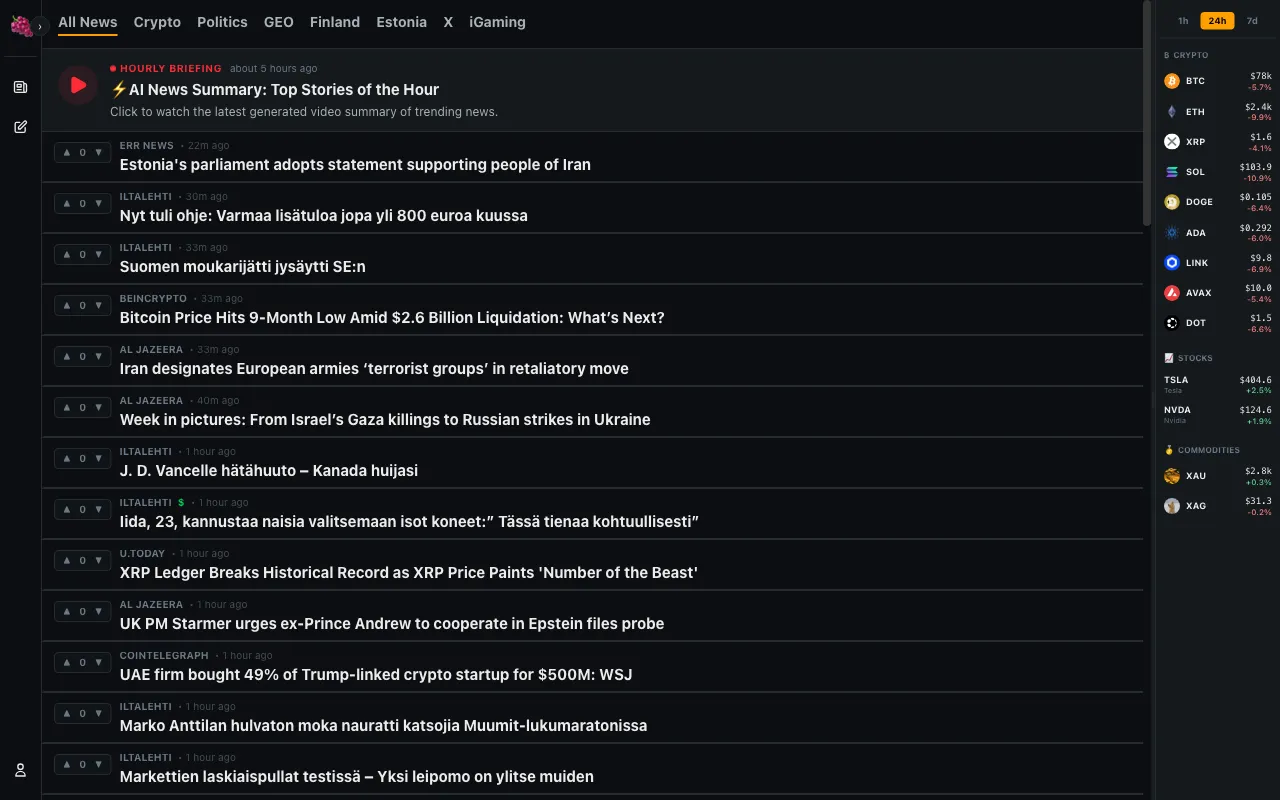Downvote the UK PM Starmer story
The width and height of the screenshot is (1280, 800).
(98, 612)
